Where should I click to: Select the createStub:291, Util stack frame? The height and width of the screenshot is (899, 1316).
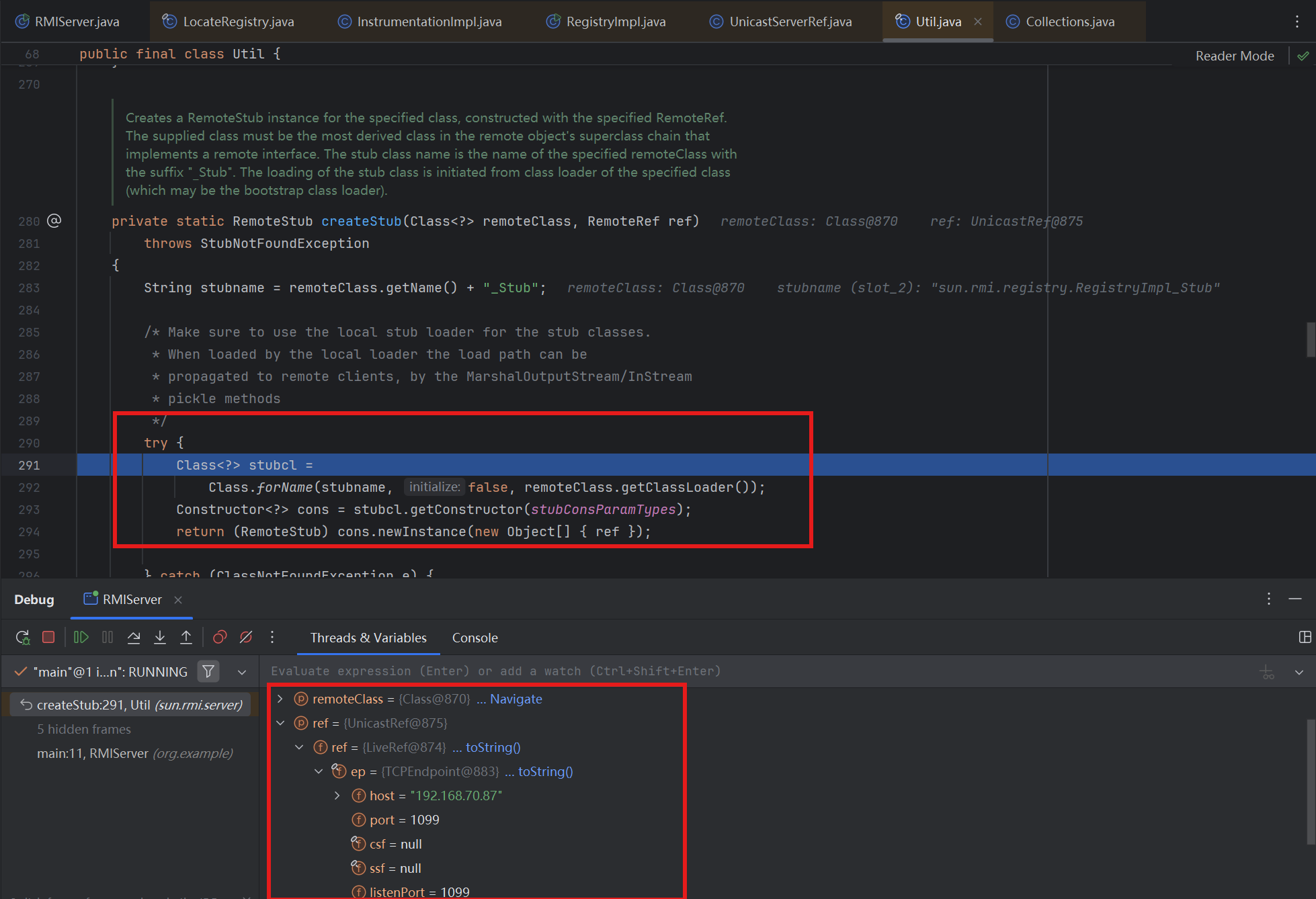[x=131, y=705]
